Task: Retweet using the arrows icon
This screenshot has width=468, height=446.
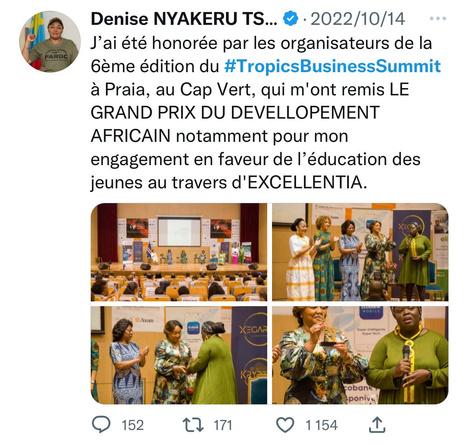Action: [x=193, y=425]
